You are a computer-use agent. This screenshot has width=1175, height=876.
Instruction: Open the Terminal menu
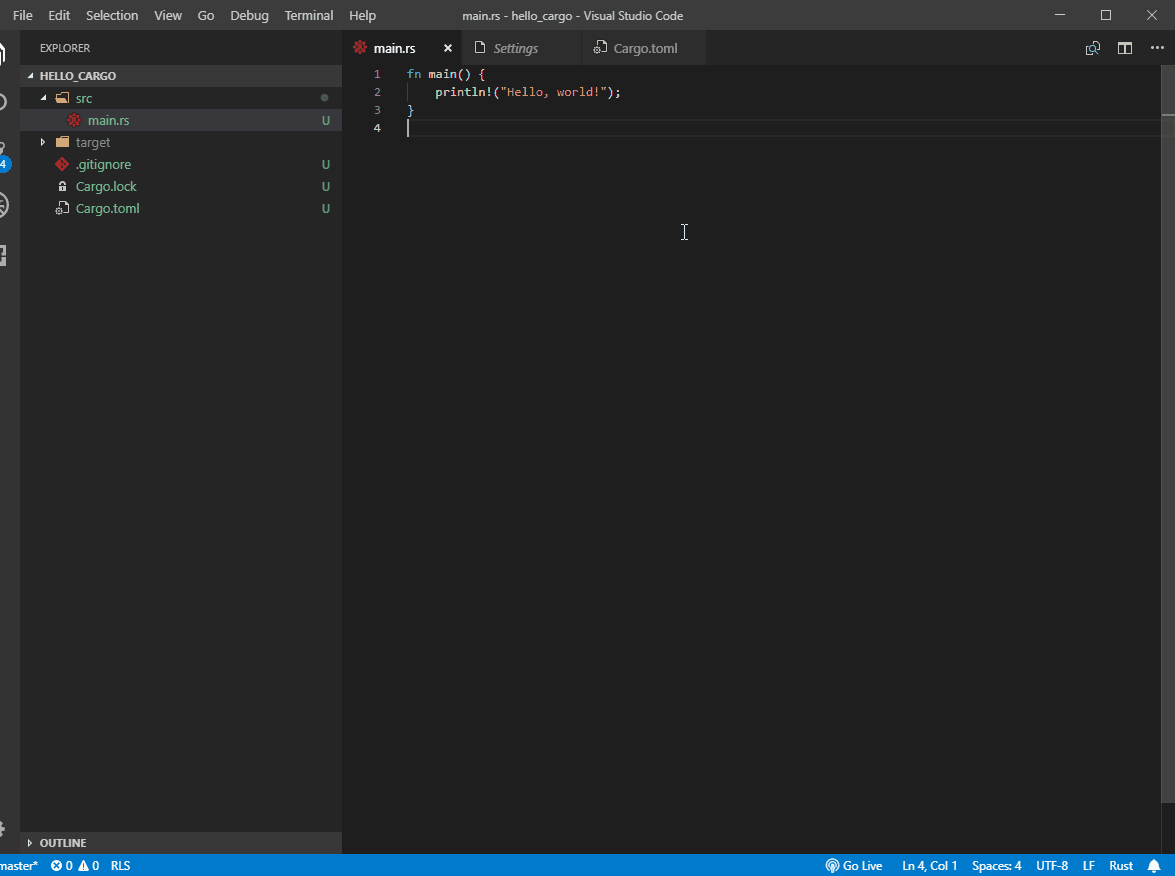[309, 15]
